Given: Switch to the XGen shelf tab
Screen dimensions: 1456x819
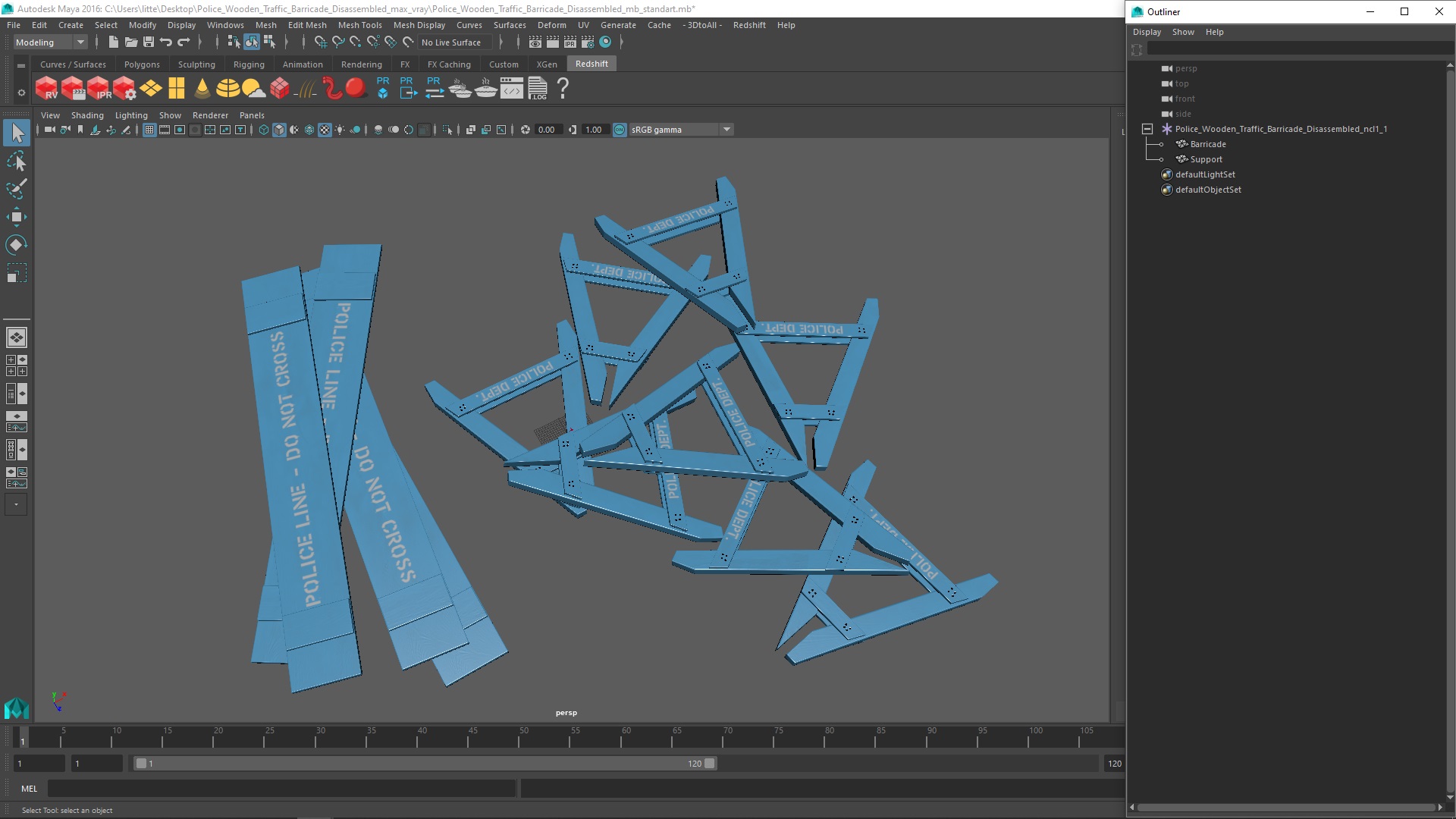Looking at the screenshot, I should 546,64.
